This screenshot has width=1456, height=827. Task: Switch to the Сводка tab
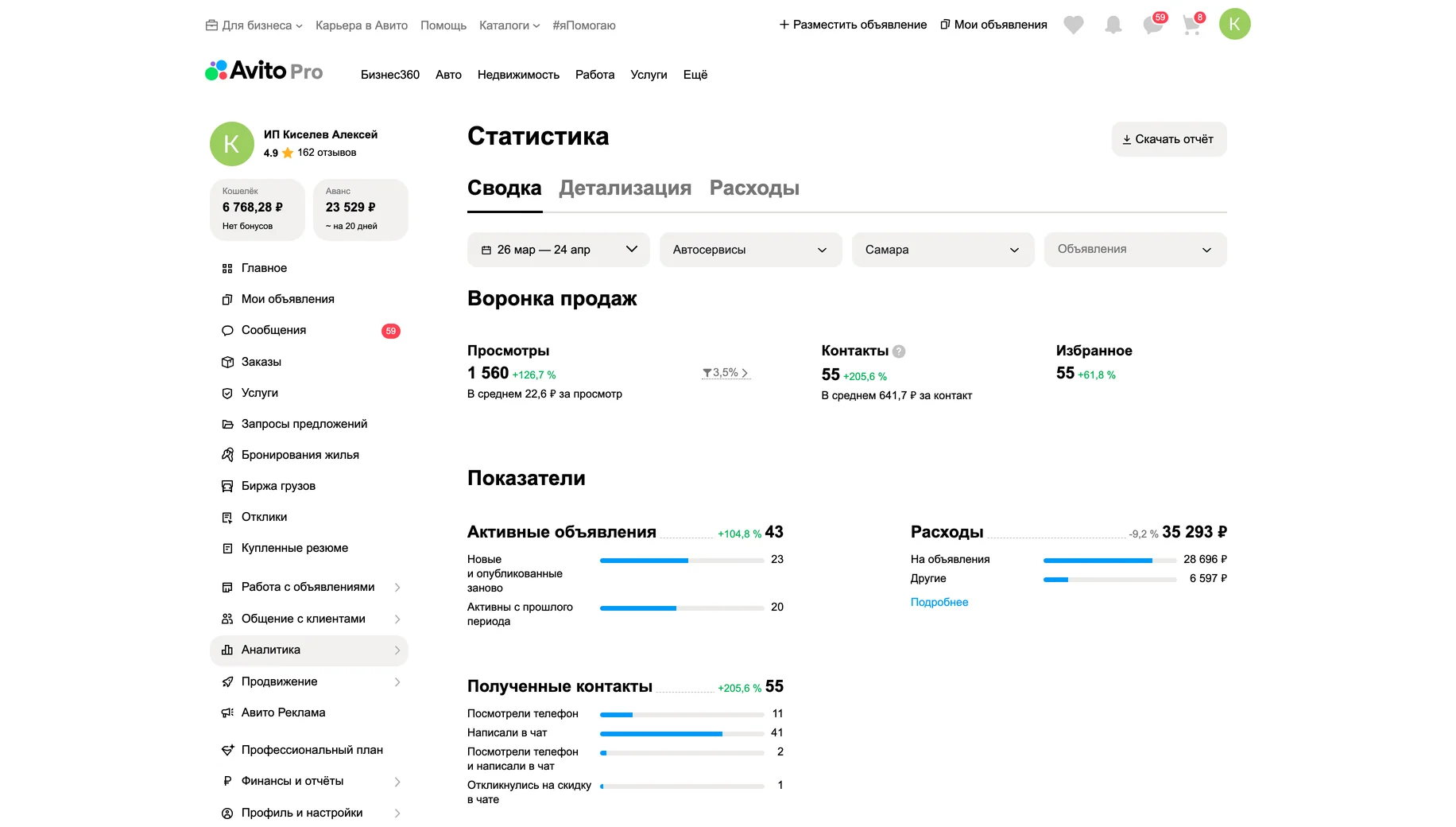[x=504, y=188]
